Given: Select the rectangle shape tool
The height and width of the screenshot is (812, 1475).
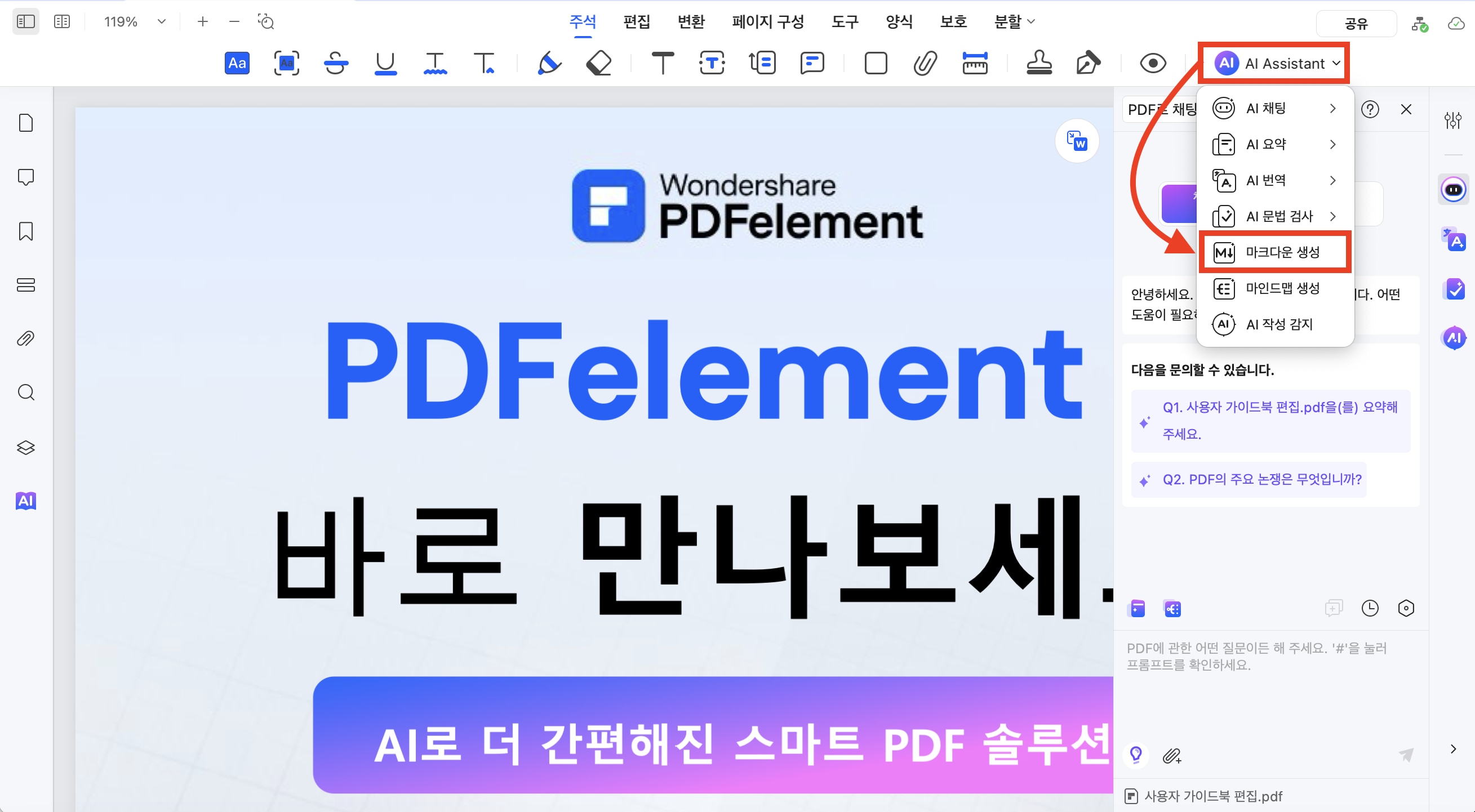Looking at the screenshot, I should [876, 63].
